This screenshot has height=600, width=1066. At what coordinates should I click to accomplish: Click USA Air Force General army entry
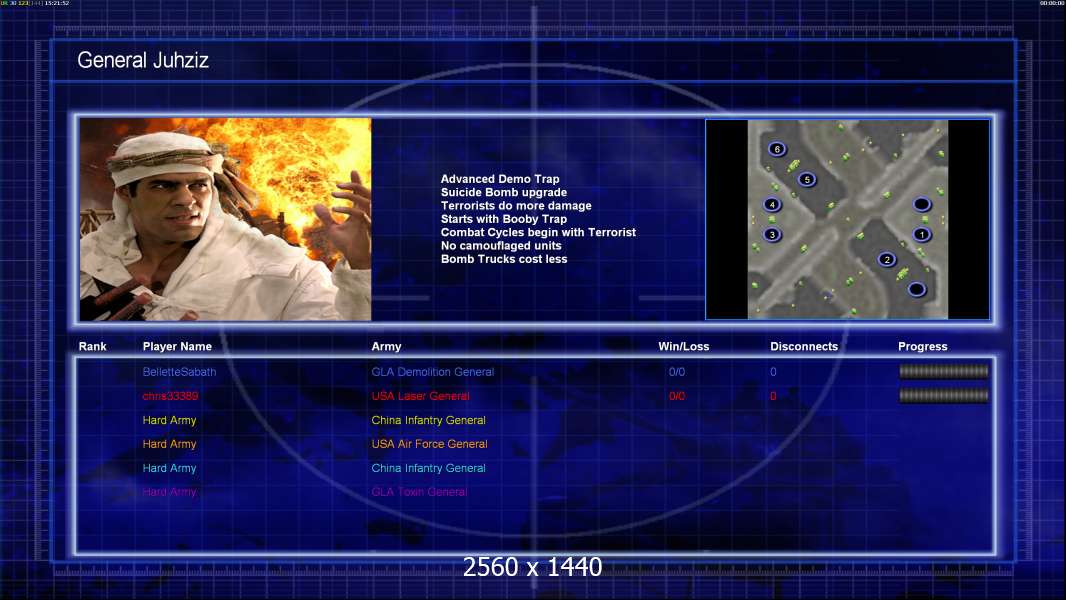429,444
